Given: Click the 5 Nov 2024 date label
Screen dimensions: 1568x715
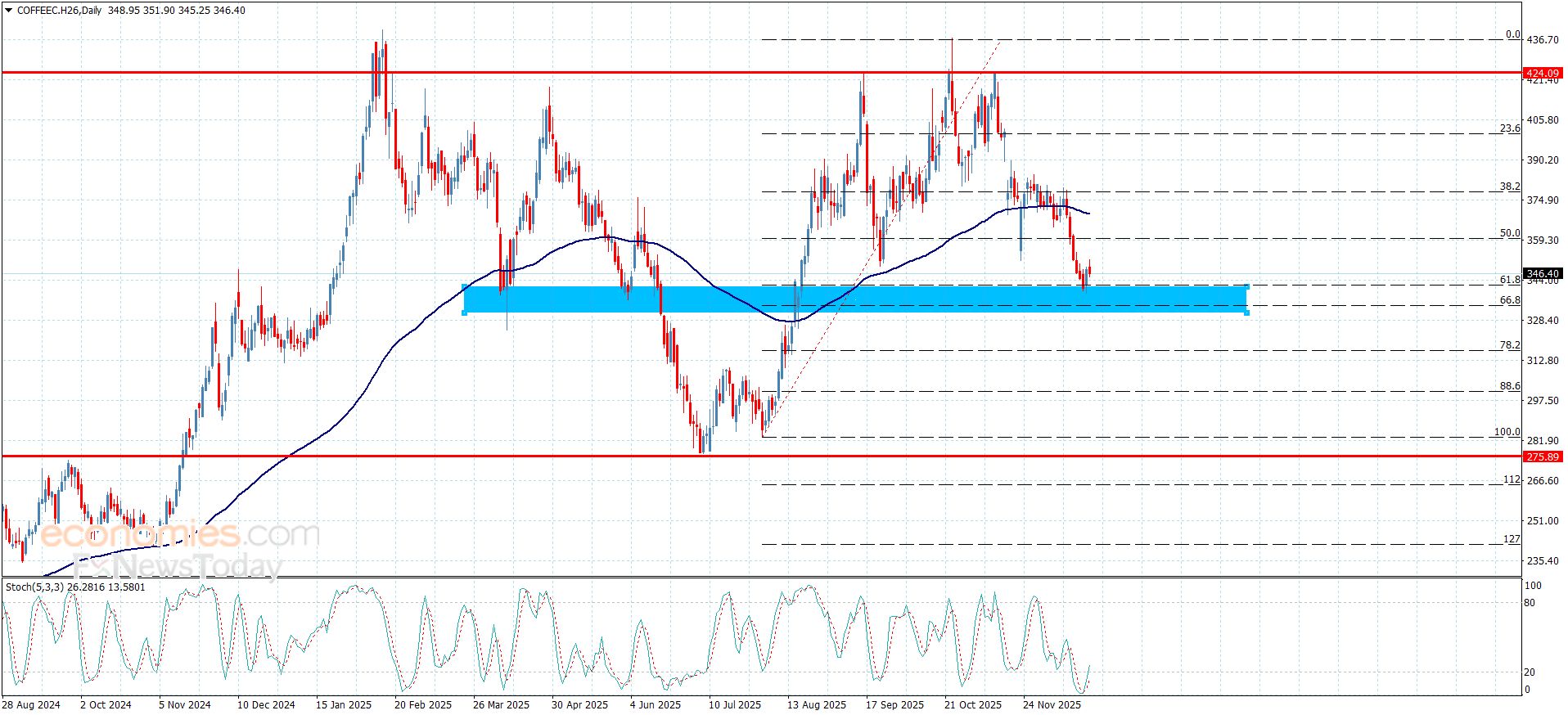Looking at the screenshot, I should pyautogui.click(x=185, y=705).
